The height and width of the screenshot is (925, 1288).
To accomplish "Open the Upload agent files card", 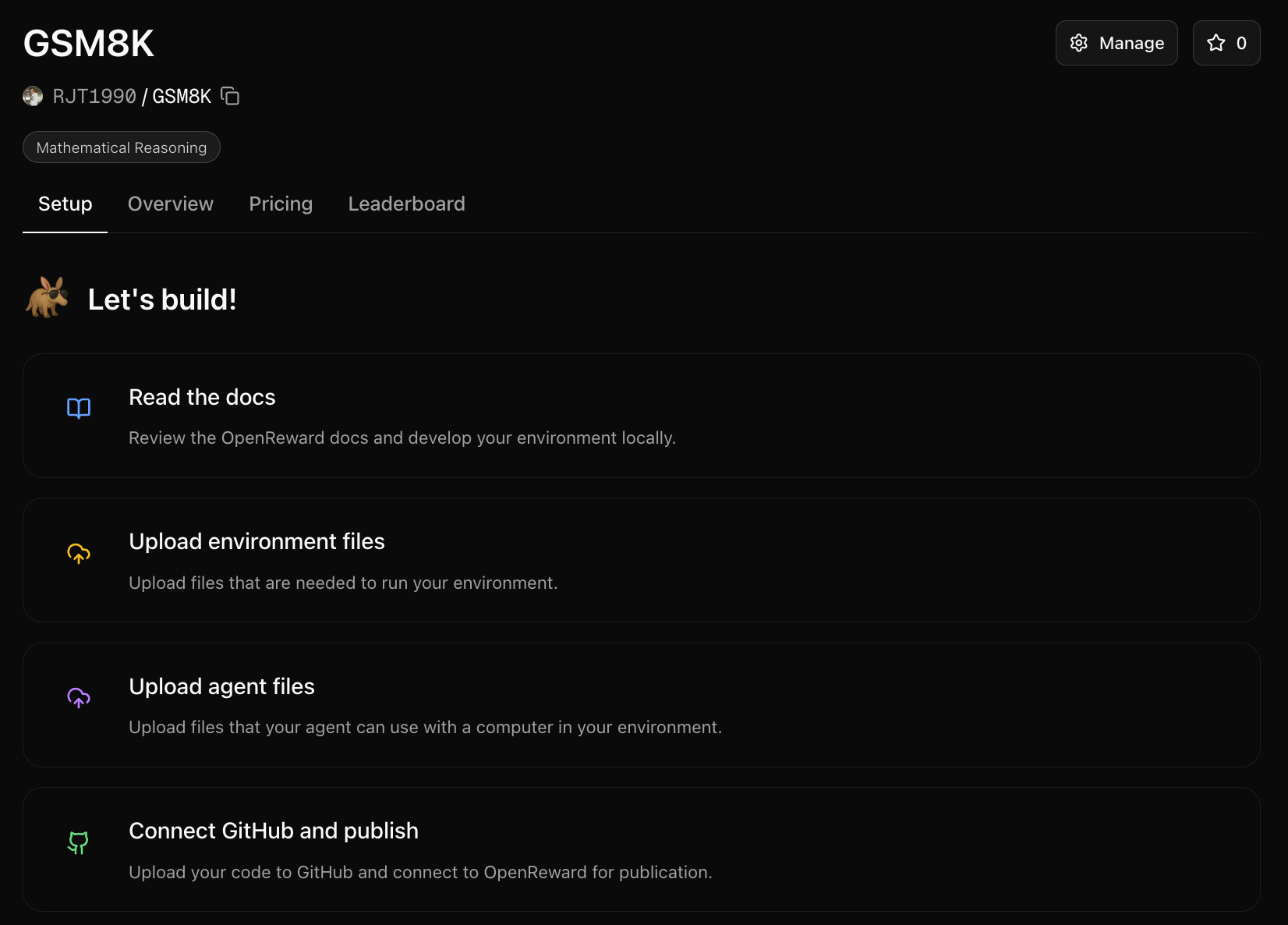I will pyautogui.click(x=642, y=705).
